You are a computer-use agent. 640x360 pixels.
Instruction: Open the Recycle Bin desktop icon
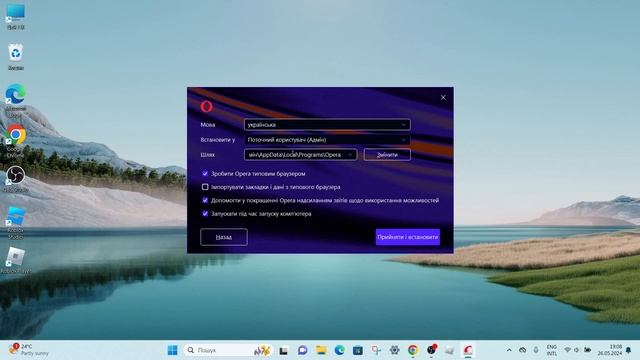16,57
